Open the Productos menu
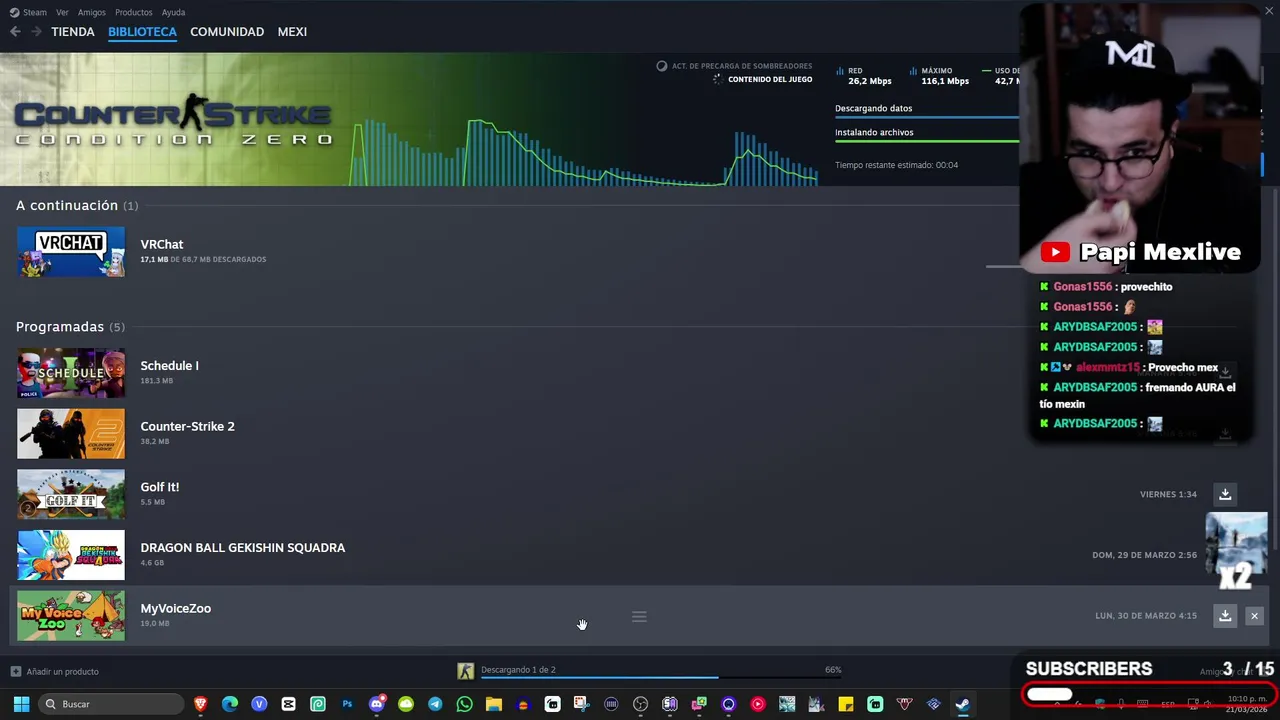Image resolution: width=1280 pixels, height=720 pixels. [134, 12]
